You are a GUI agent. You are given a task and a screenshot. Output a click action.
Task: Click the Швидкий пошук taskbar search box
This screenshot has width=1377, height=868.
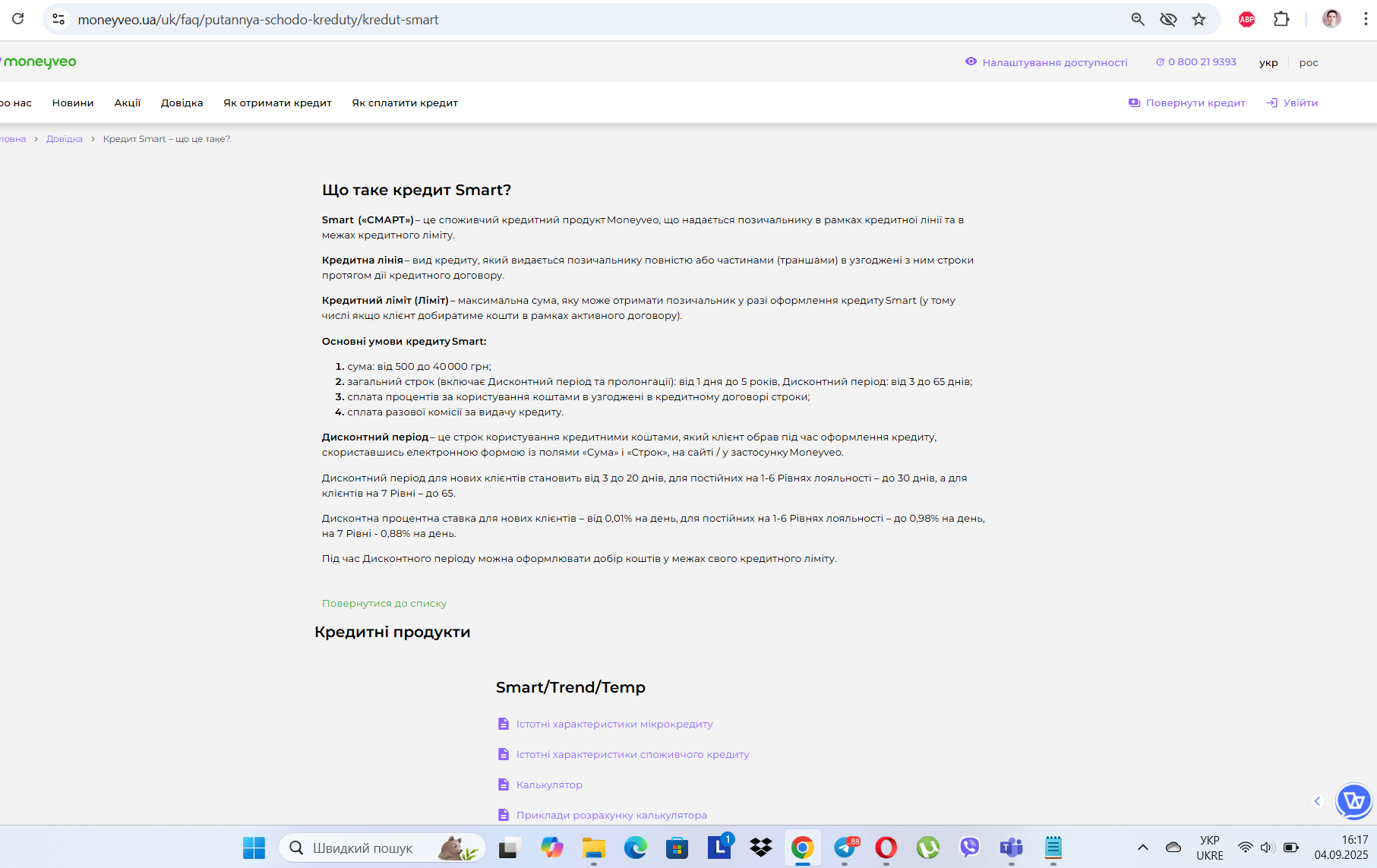point(382,847)
